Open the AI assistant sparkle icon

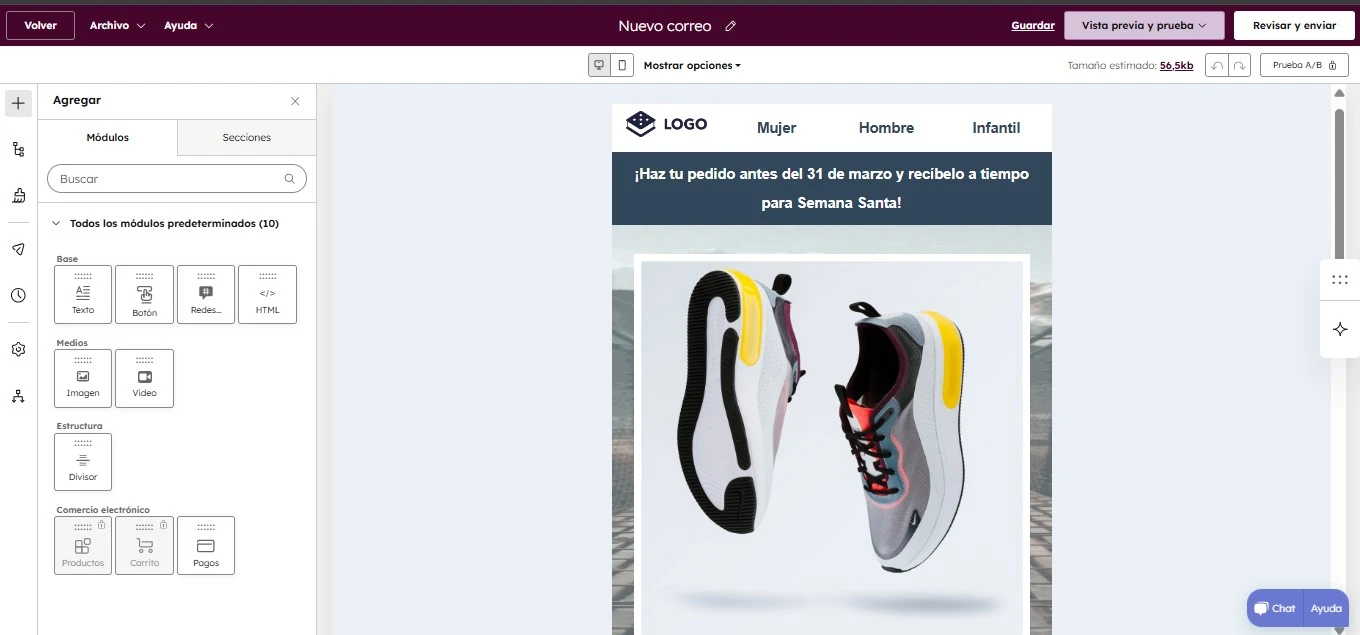(1339, 328)
